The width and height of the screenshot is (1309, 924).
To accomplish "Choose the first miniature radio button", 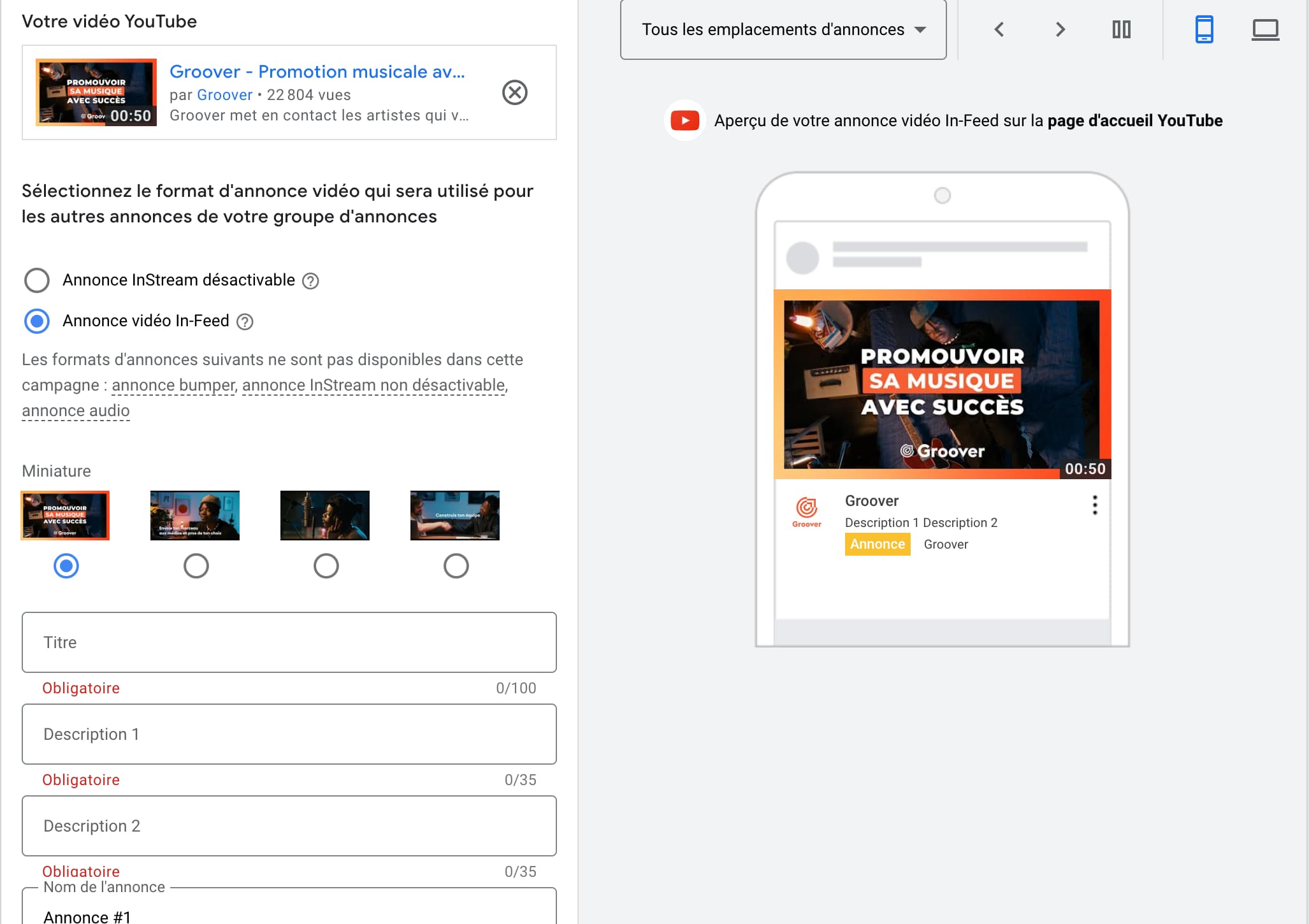I will pyautogui.click(x=66, y=566).
